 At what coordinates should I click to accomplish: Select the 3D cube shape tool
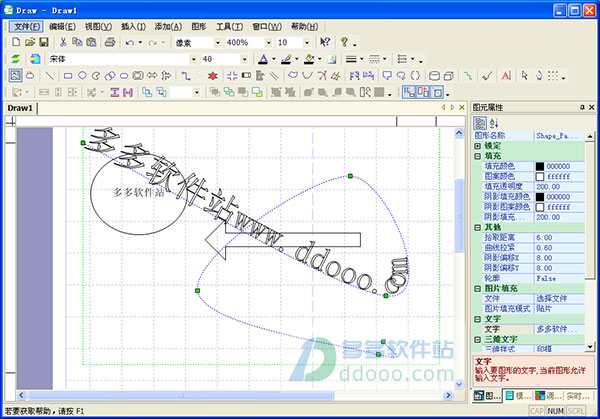coord(448,76)
